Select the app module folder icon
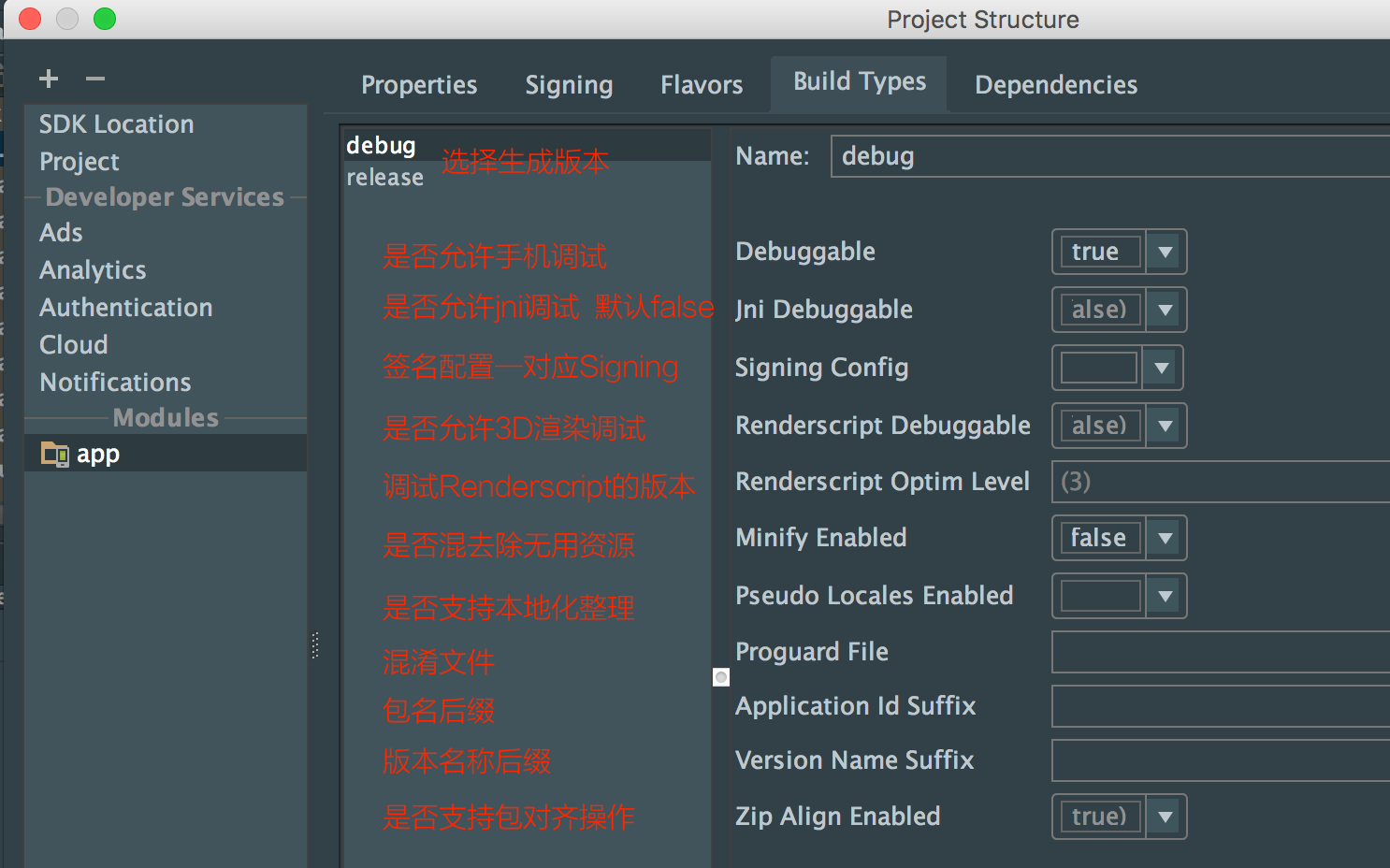The height and width of the screenshot is (868, 1390). point(54,455)
